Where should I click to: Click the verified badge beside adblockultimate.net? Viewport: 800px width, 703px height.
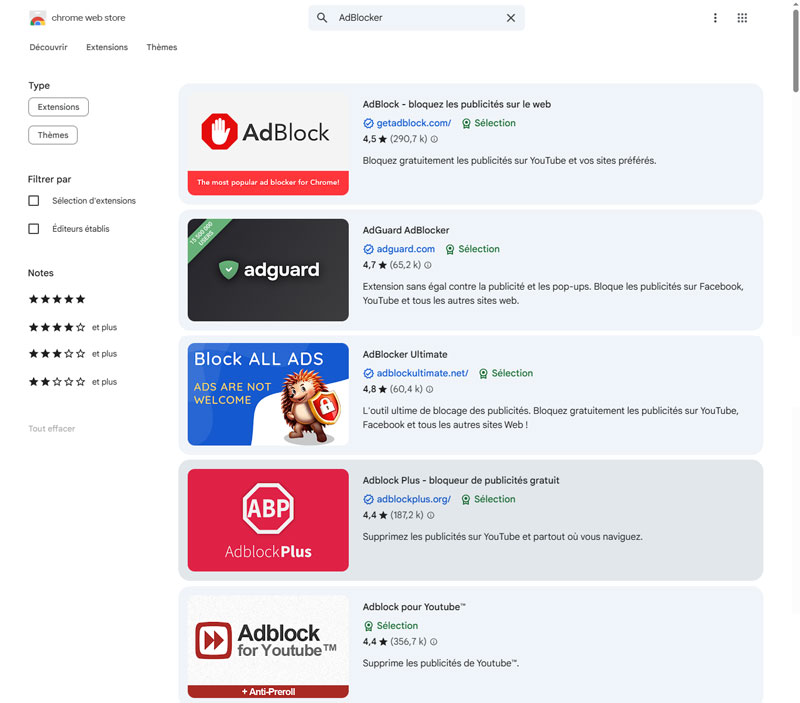(x=368, y=373)
